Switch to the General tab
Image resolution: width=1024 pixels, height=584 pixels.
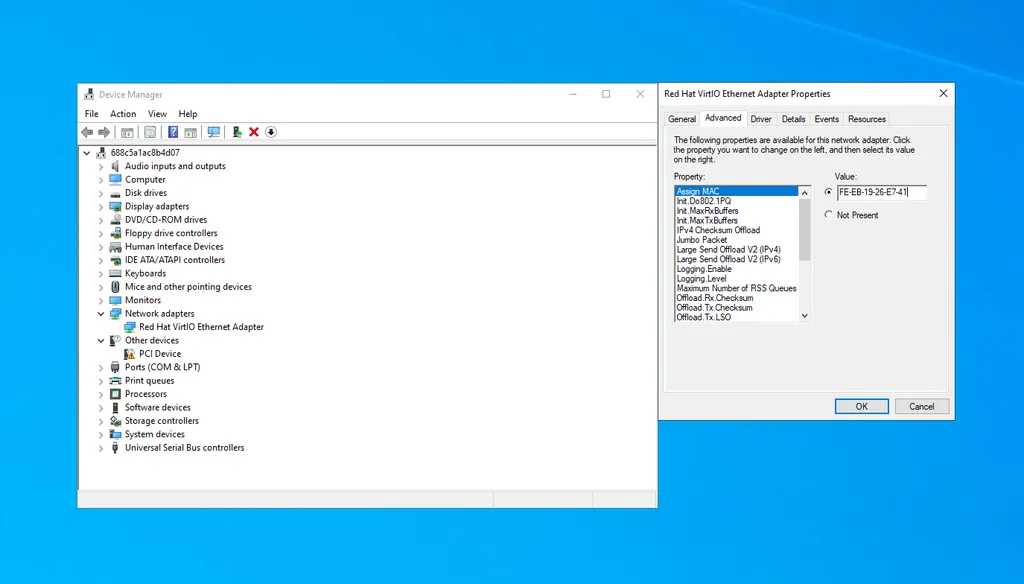[x=682, y=119]
